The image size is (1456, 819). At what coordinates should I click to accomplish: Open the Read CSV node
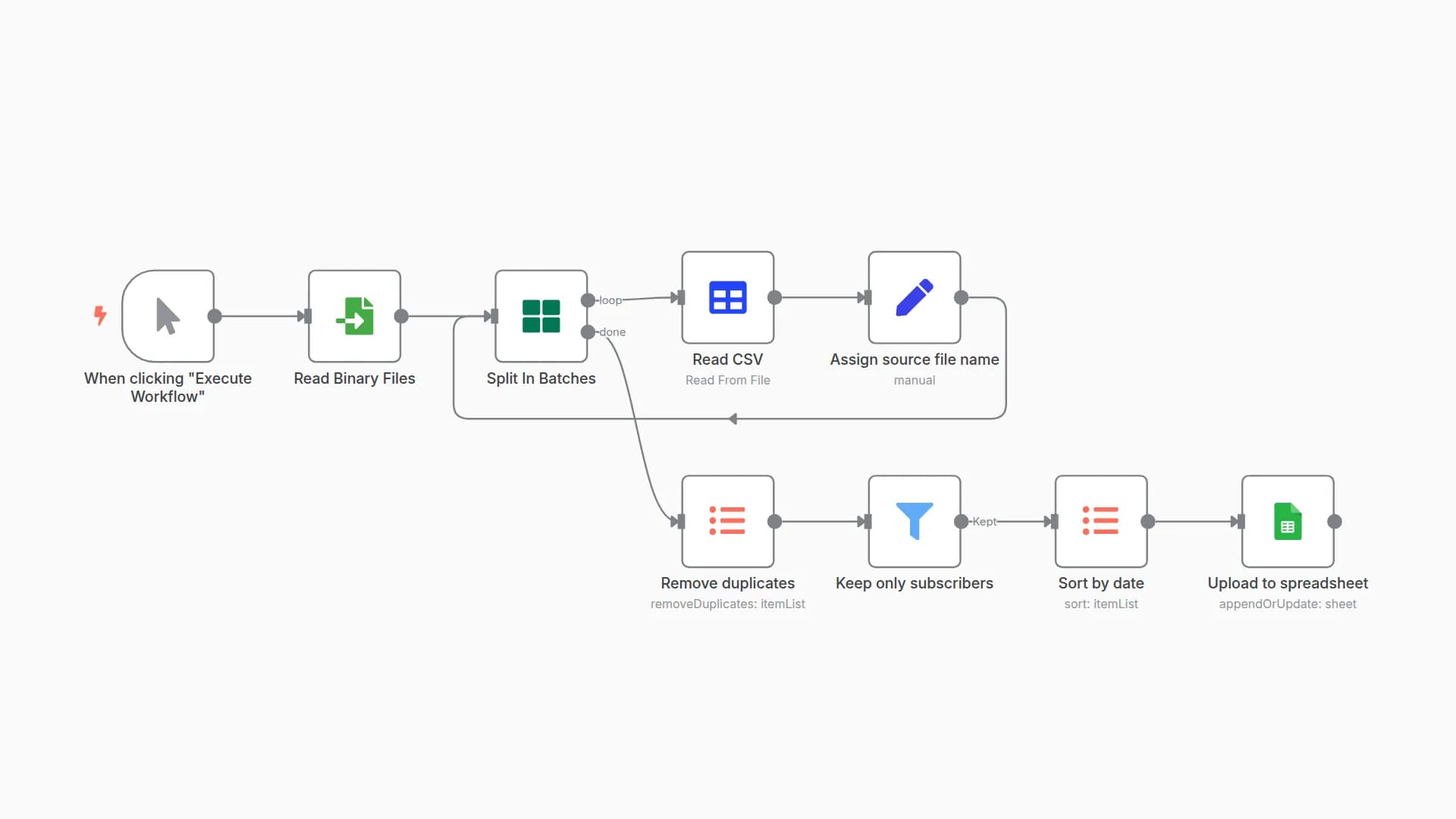pos(727,297)
